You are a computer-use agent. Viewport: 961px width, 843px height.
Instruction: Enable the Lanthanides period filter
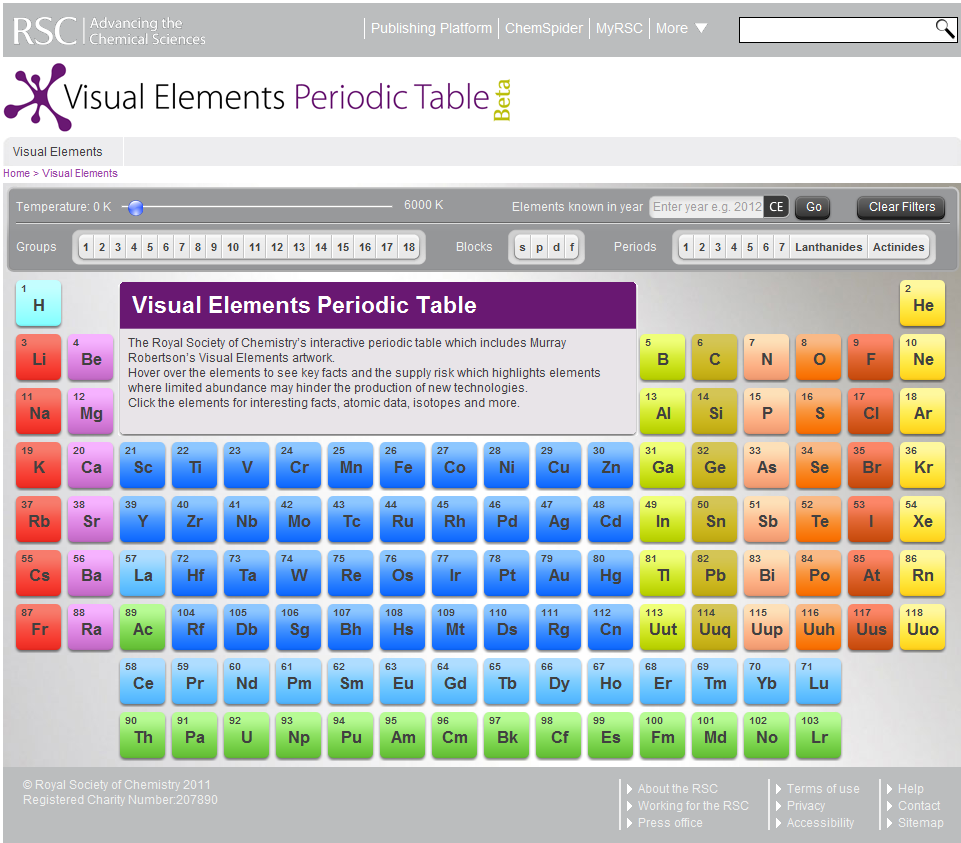tap(828, 247)
